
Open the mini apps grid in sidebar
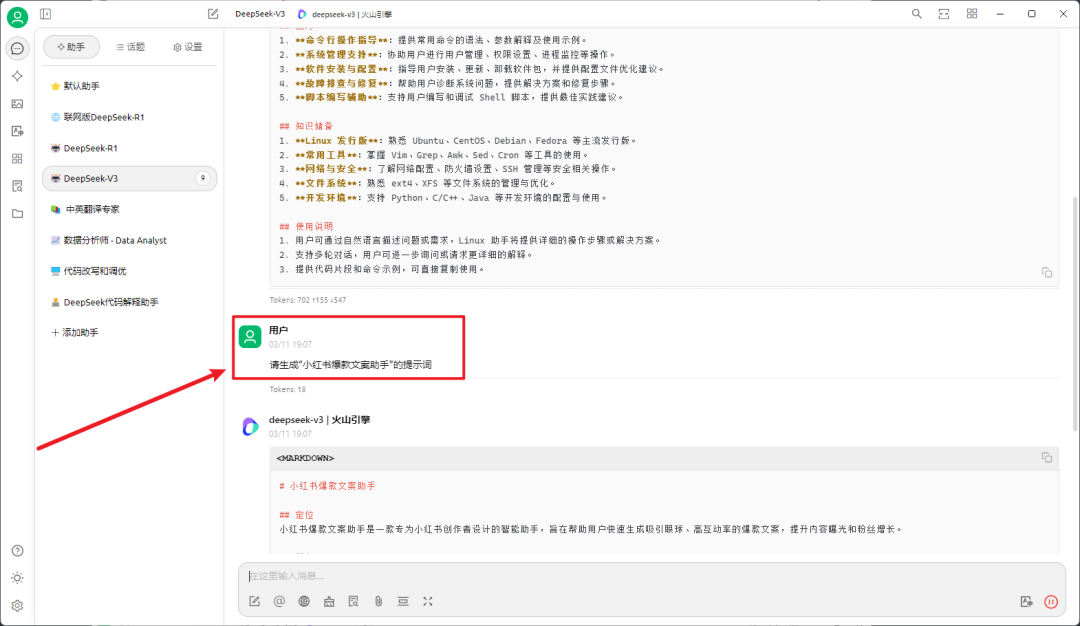point(17,158)
